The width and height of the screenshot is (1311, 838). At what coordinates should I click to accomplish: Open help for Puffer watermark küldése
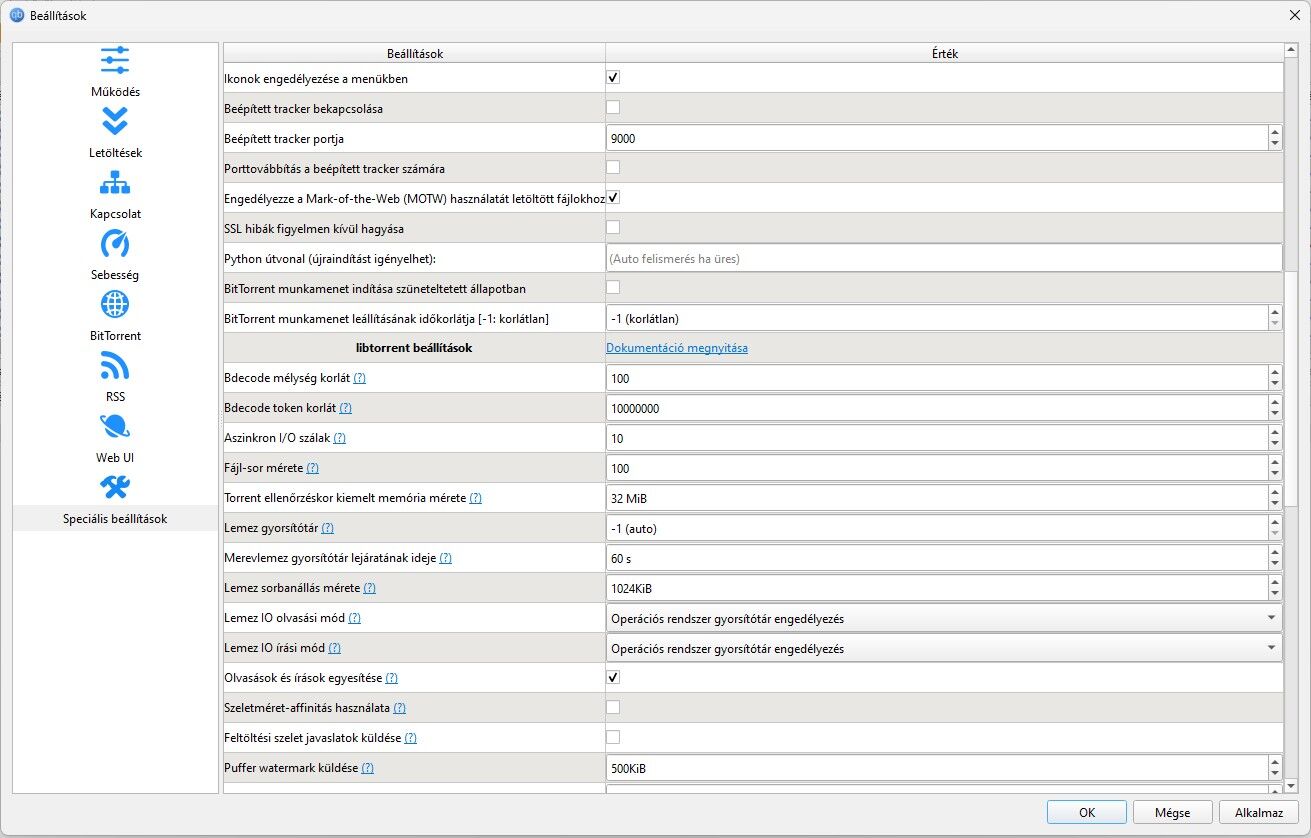click(x=367, y=768)
